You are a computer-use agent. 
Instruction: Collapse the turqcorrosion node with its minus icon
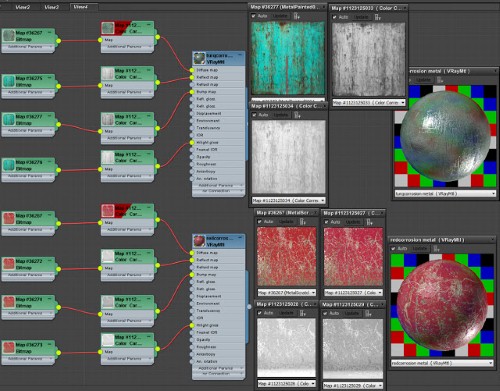click(x=240, y=55)
